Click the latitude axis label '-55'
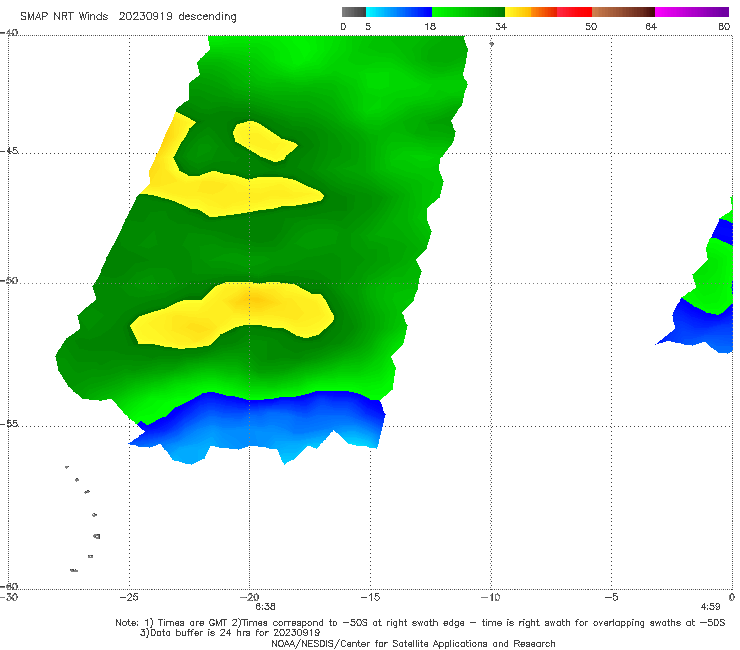 pyautogui.click(x=9, y=423)
